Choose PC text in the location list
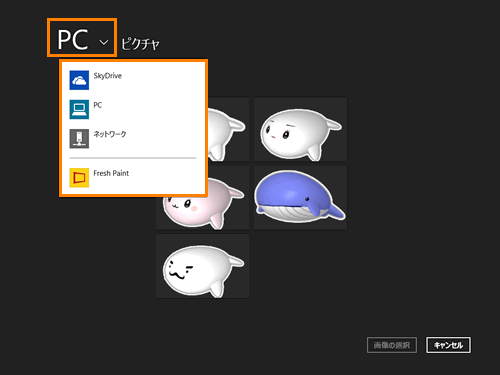The height and width of the screenshot is (375, 500). (x=98, y=105)
